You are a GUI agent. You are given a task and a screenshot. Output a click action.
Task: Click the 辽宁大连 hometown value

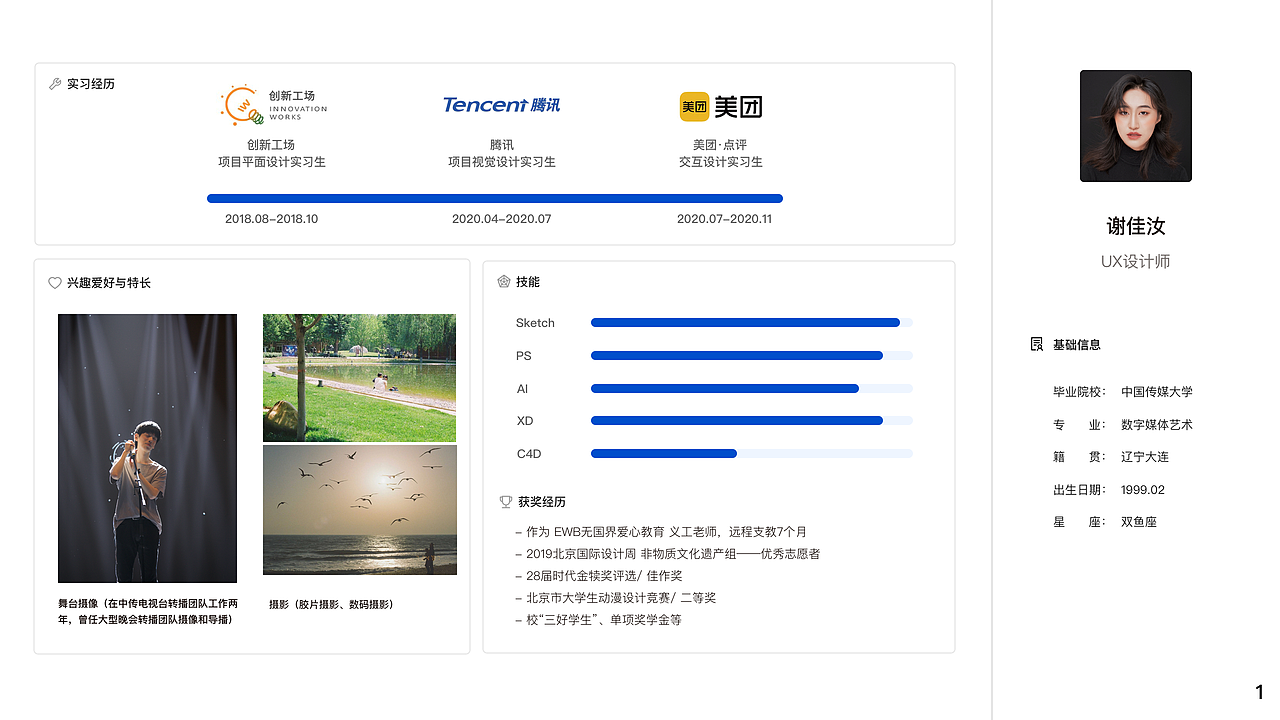pyautogui.click(x=1145, y=457)
